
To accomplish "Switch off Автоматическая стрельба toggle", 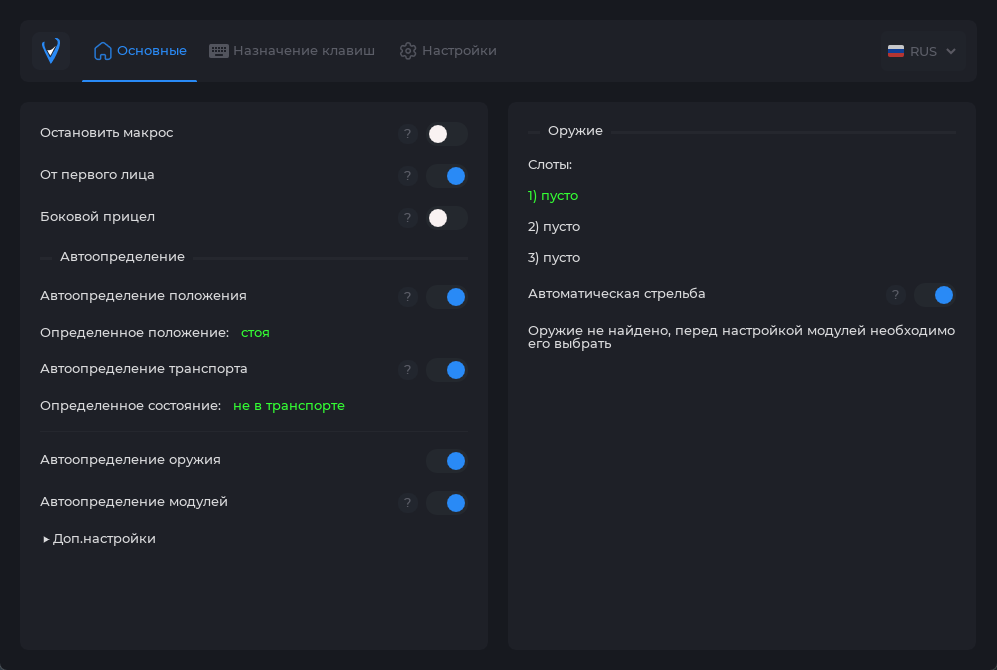I will tap(935, 295).
